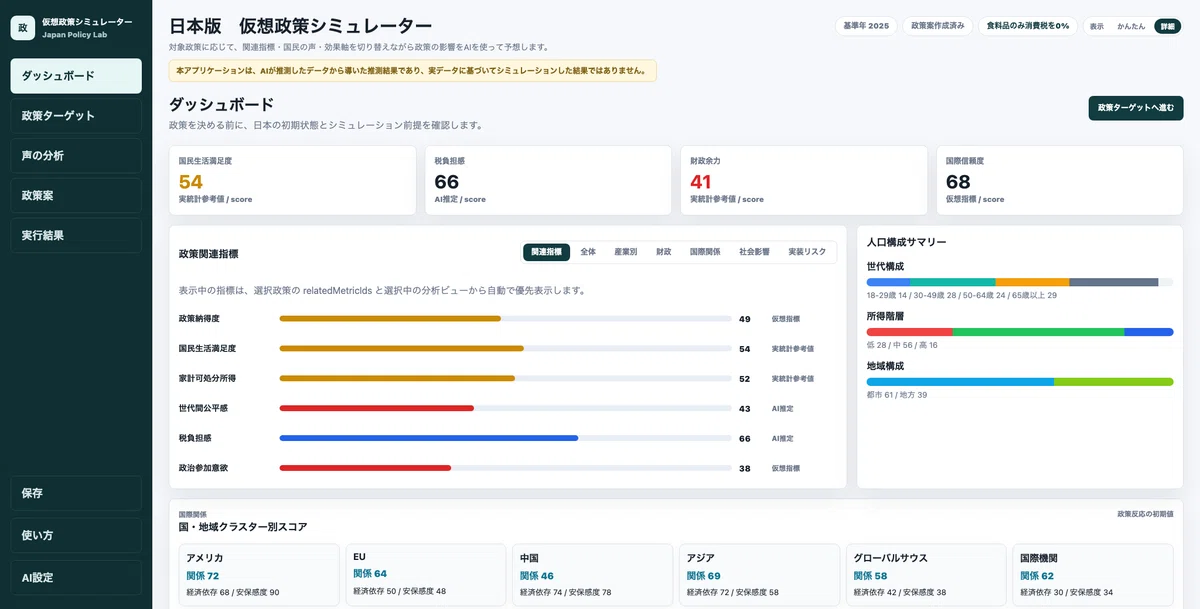Screen dimensions: 1200x609
Task: Select the 財政 metrics tab
Action: [663, 252]
